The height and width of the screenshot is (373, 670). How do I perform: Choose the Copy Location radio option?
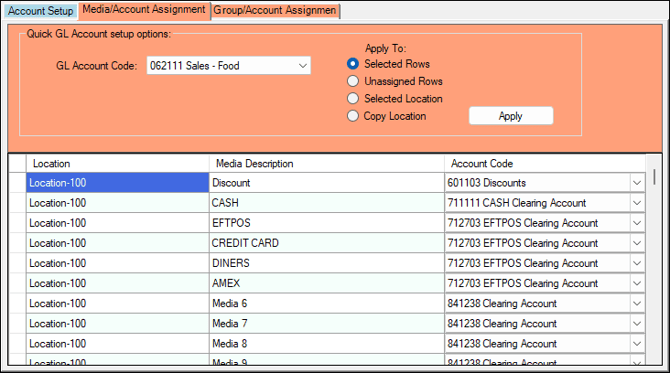click(353, 116)
